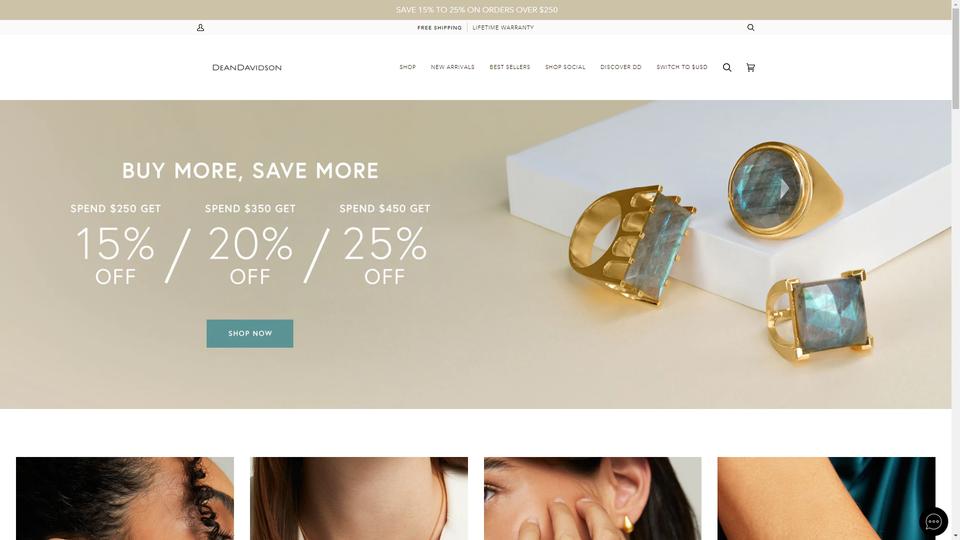Expand the Discover DD menu
Viewport: 960px width, 540px height.
[621, 67]
